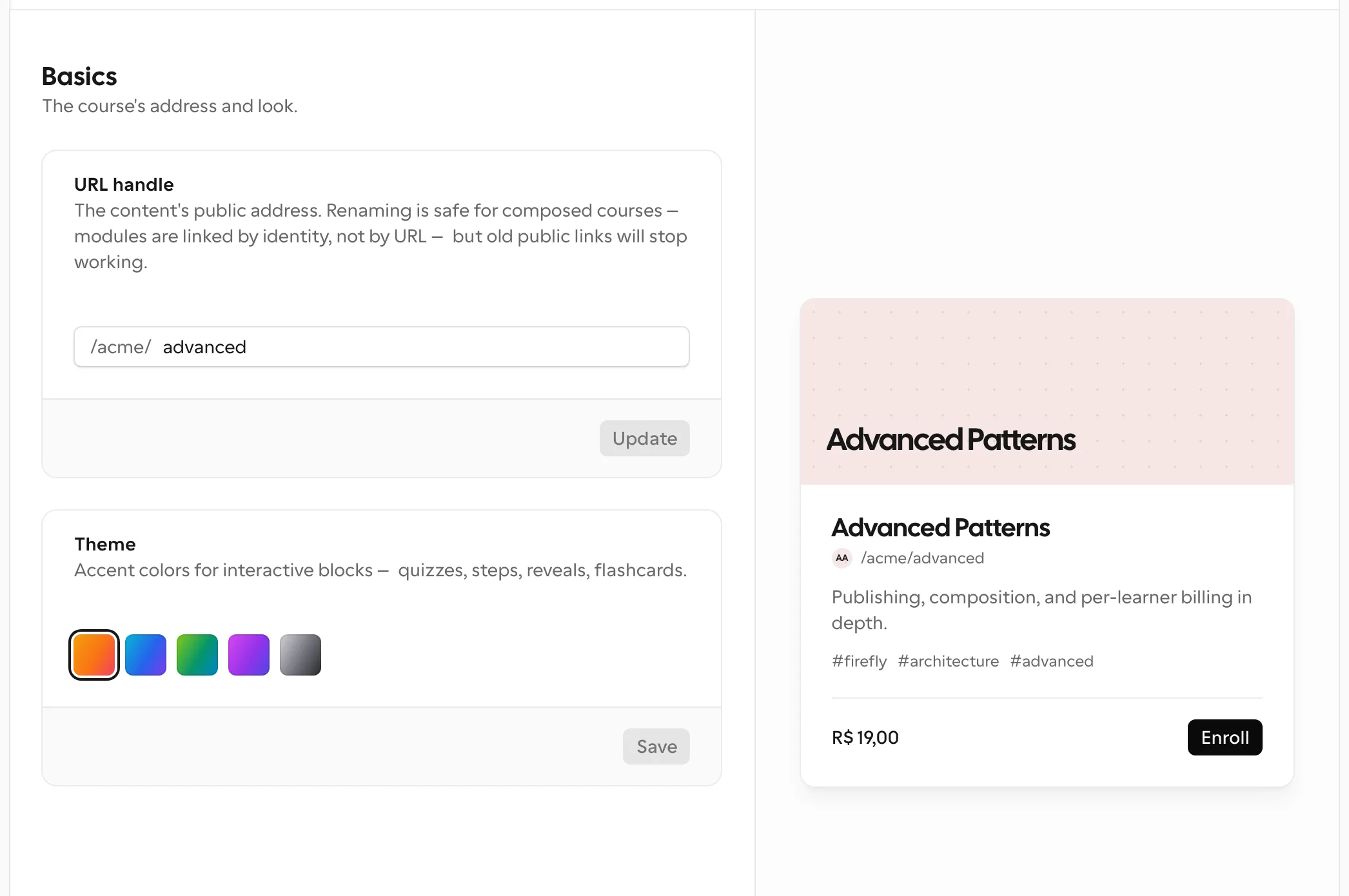1349x896 pixels.
Task: Click the URL handle label
Action: (x=124, y=185)
